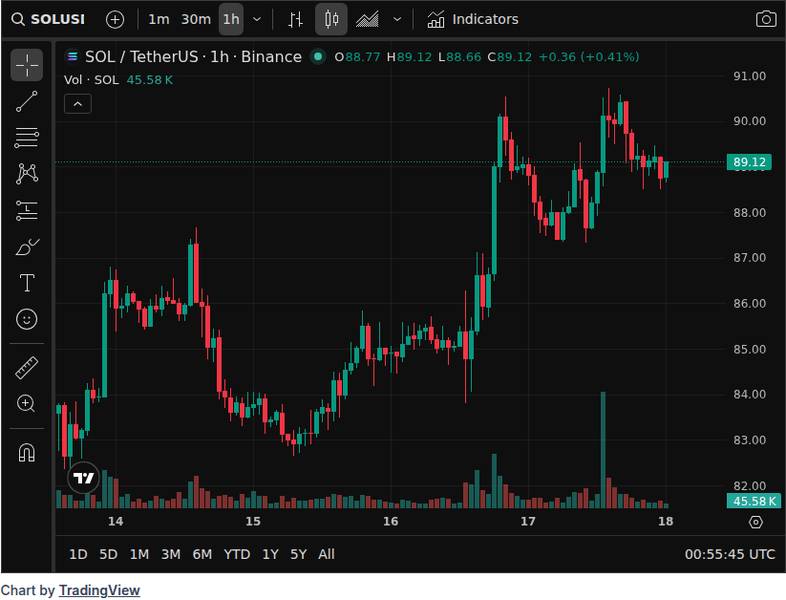Click the compare or add symbol plus icon
This screenshot has height=600, width=786.
pyautogui.click(x=115, y=20)
